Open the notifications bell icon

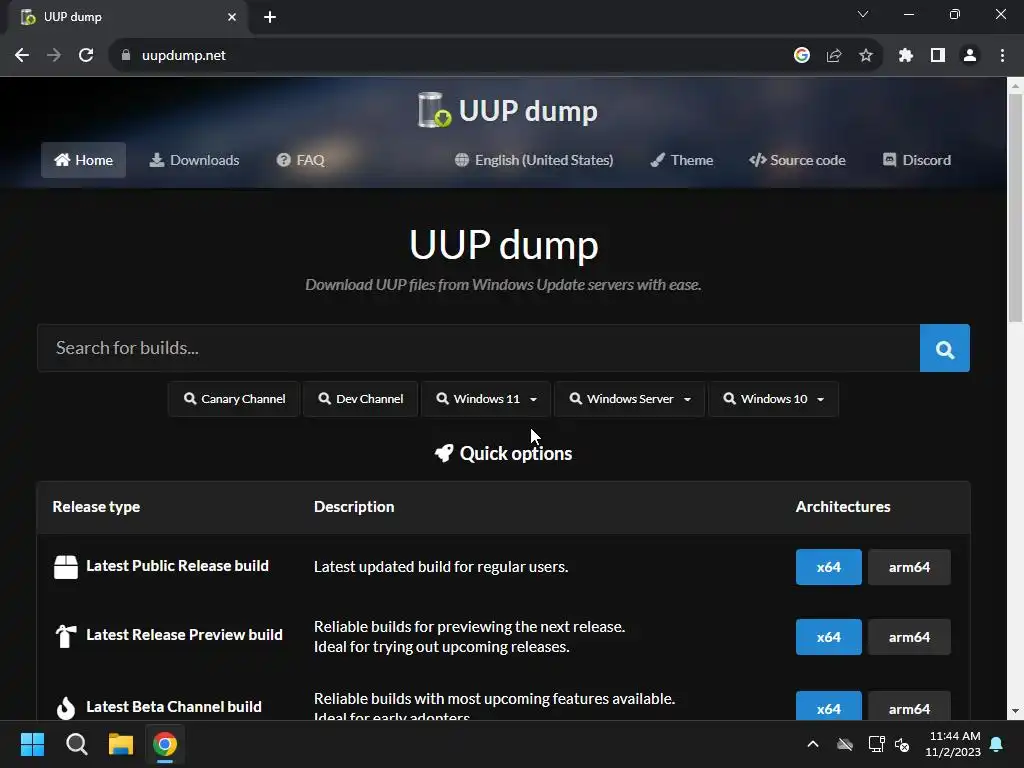point(997,744)
